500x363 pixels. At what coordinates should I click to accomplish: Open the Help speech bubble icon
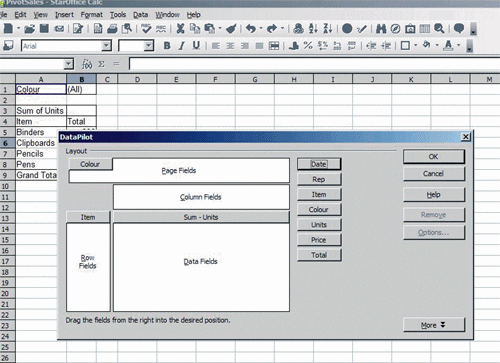(459, 29)
